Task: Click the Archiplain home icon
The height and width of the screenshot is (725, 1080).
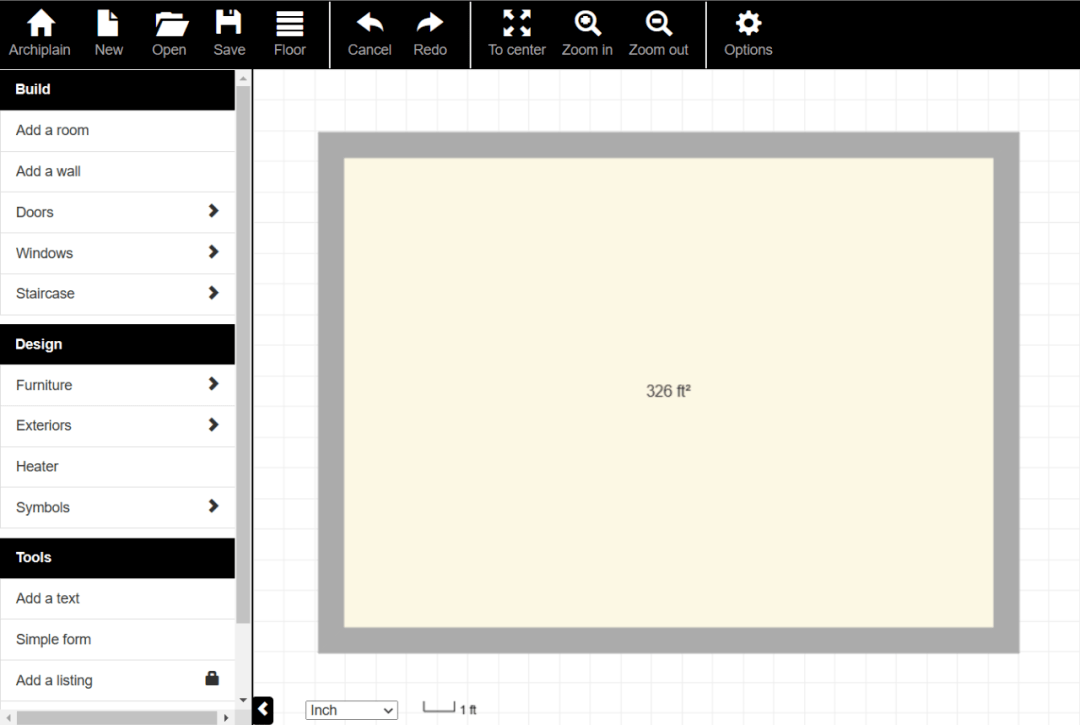Action: pos(40,33)
